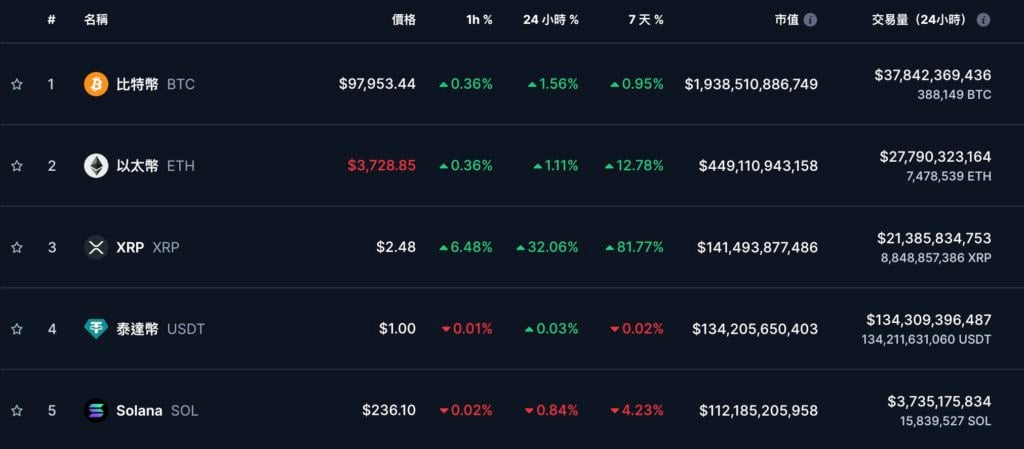Sort table by 價格 column header
The width and height of the screenshot is (1024, 449).
pos(403,20)
